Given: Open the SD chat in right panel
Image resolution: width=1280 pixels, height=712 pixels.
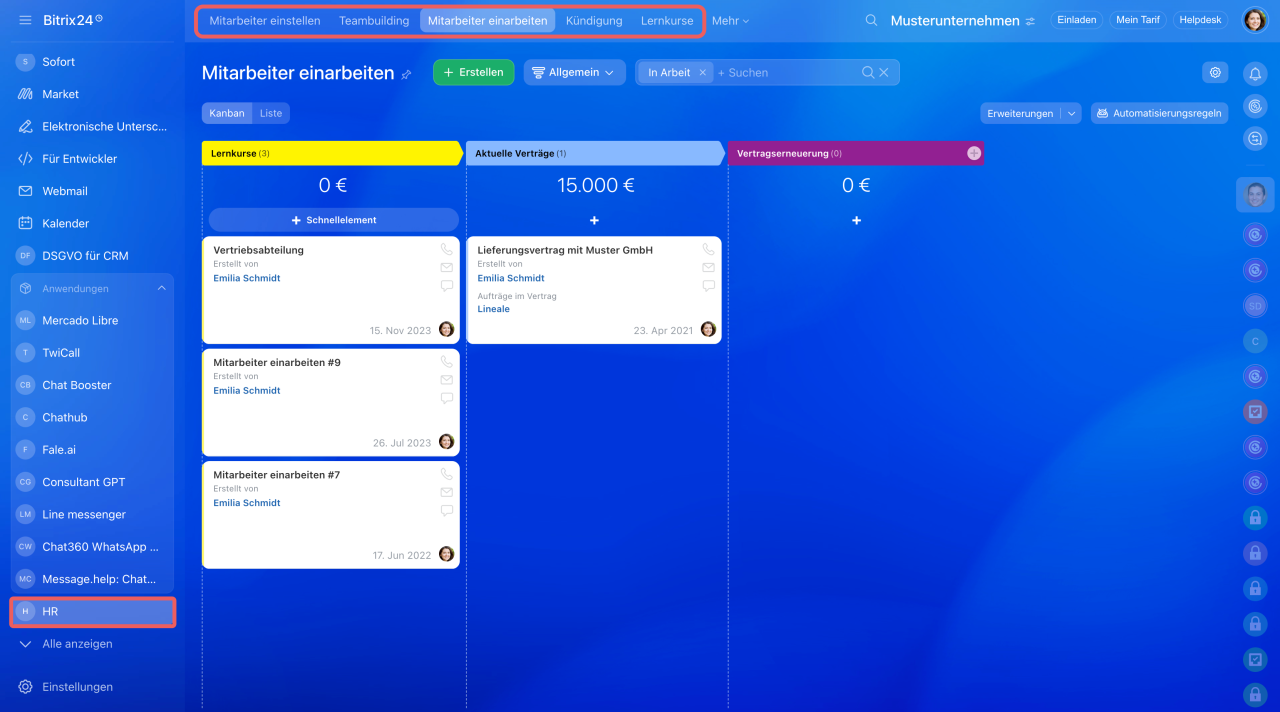Looking at the screenshot, I should pos(1255,305).
